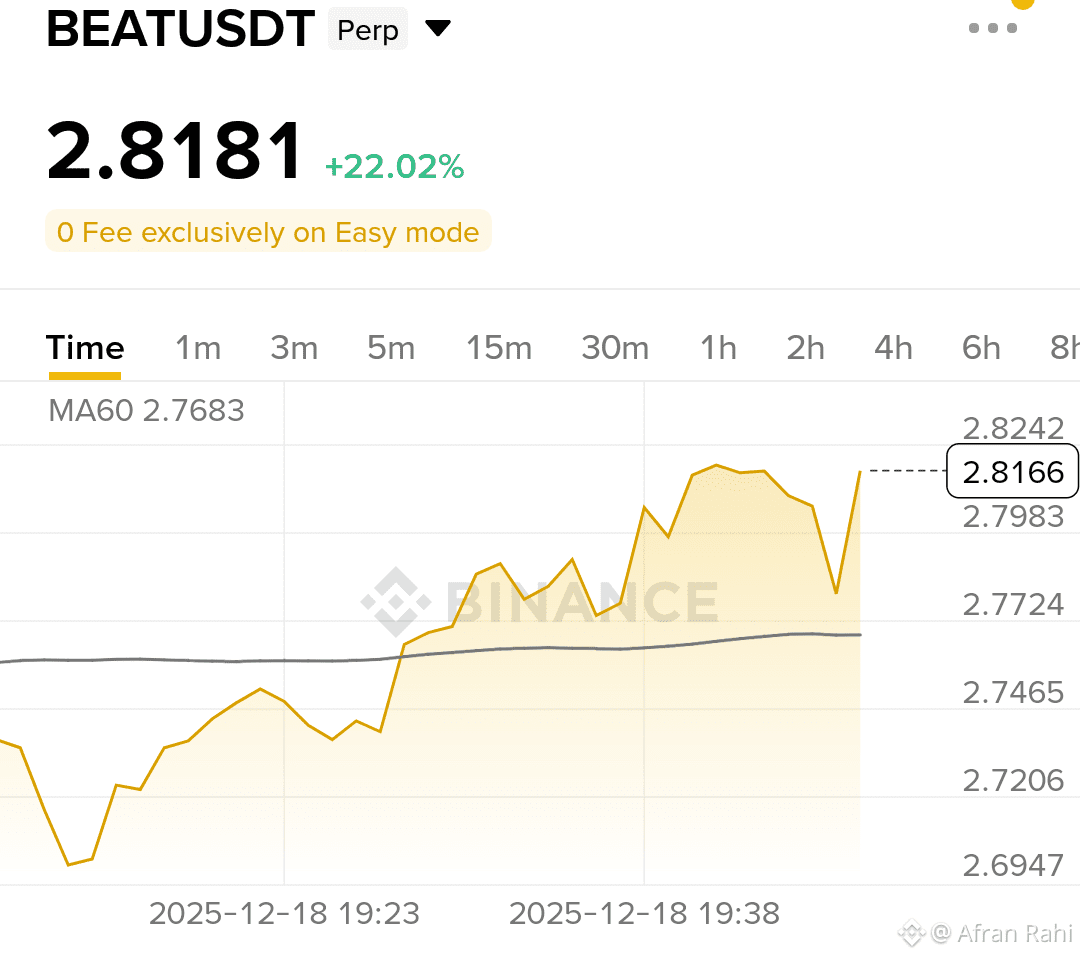Tap the Binance logo watermark on chart
1080x958 pixels.
tap(540, 603)
